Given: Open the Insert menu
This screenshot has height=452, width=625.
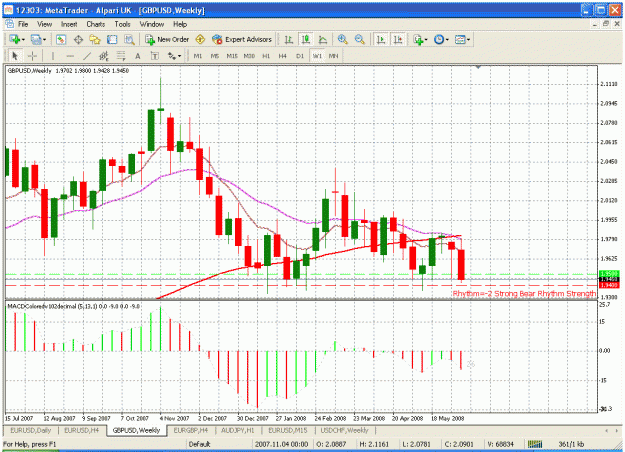Looking at the screenshot, I should [69, 24].
